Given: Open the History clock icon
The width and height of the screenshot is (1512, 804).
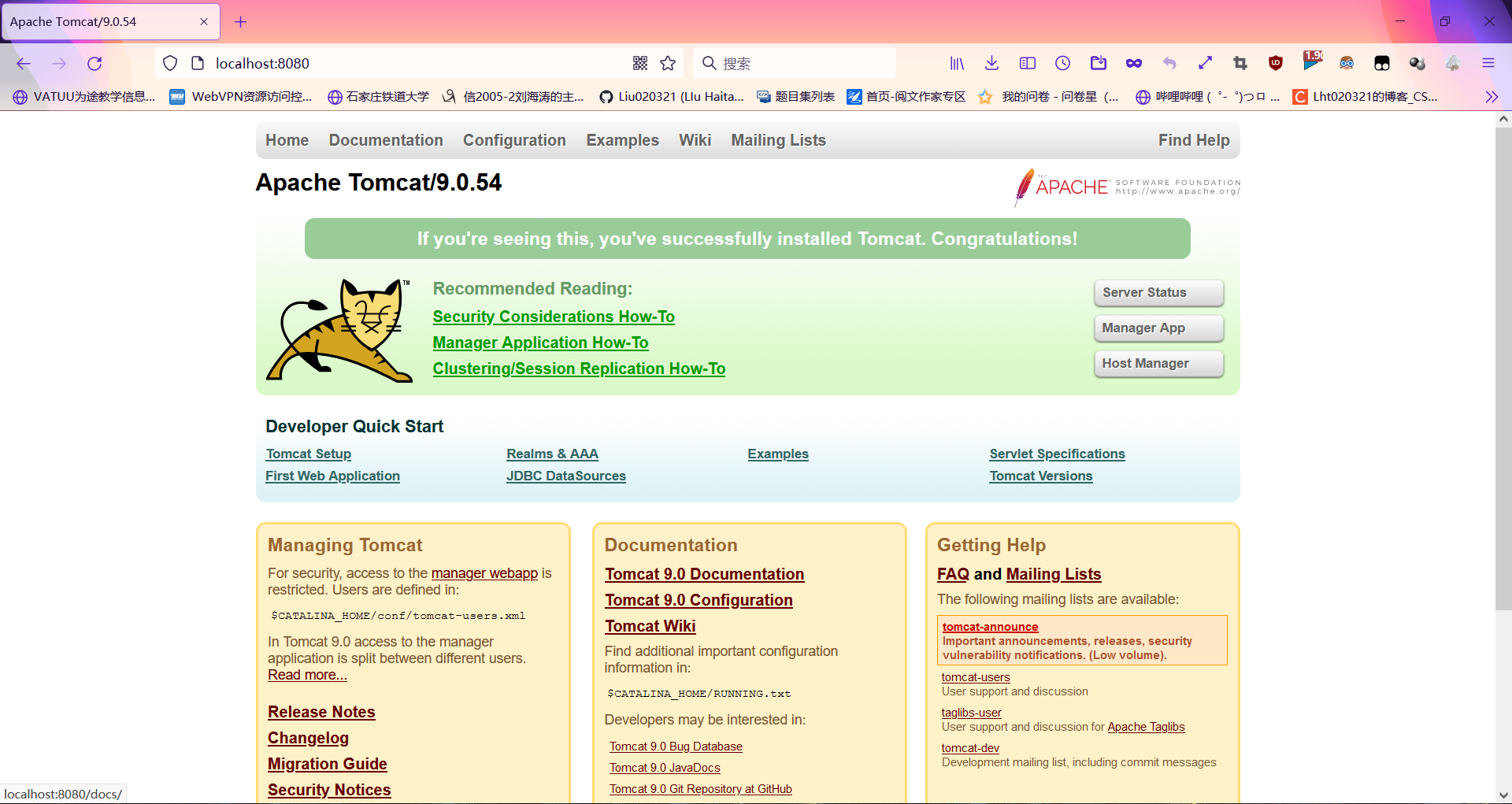Looking at the screenshot, I should [1063, 63].
